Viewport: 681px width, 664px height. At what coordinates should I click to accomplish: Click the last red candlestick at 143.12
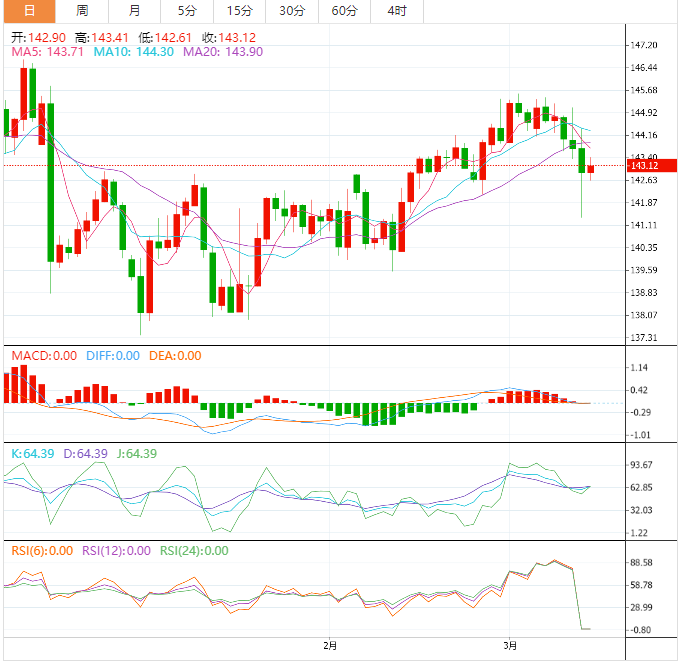590,169
